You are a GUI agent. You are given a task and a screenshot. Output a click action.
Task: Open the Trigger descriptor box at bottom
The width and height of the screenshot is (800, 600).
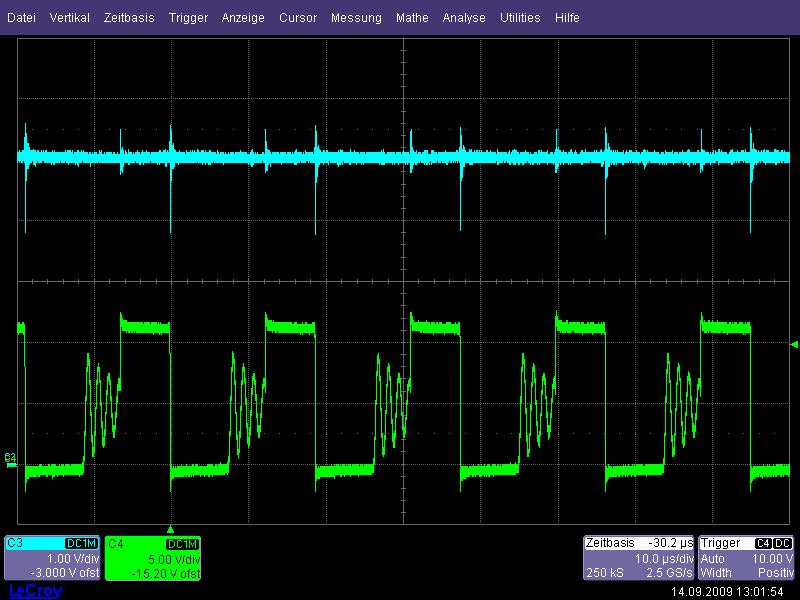(747, 557)
